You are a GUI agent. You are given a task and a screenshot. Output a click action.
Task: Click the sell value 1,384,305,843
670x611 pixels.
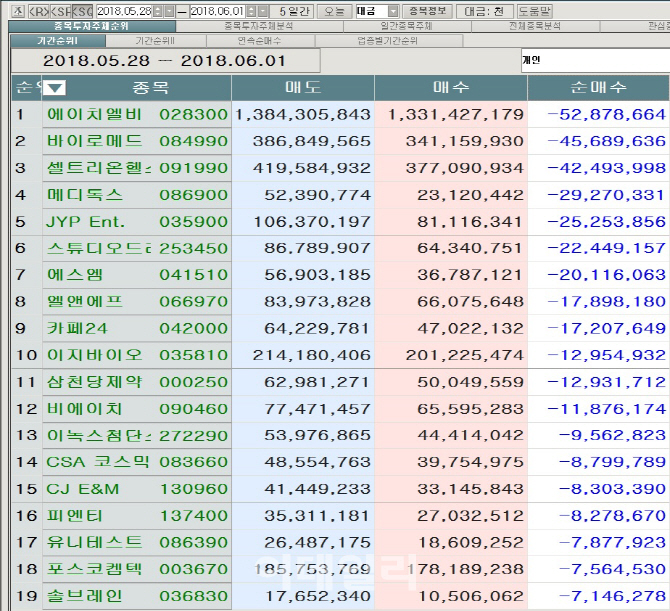[x=303, y=115]
